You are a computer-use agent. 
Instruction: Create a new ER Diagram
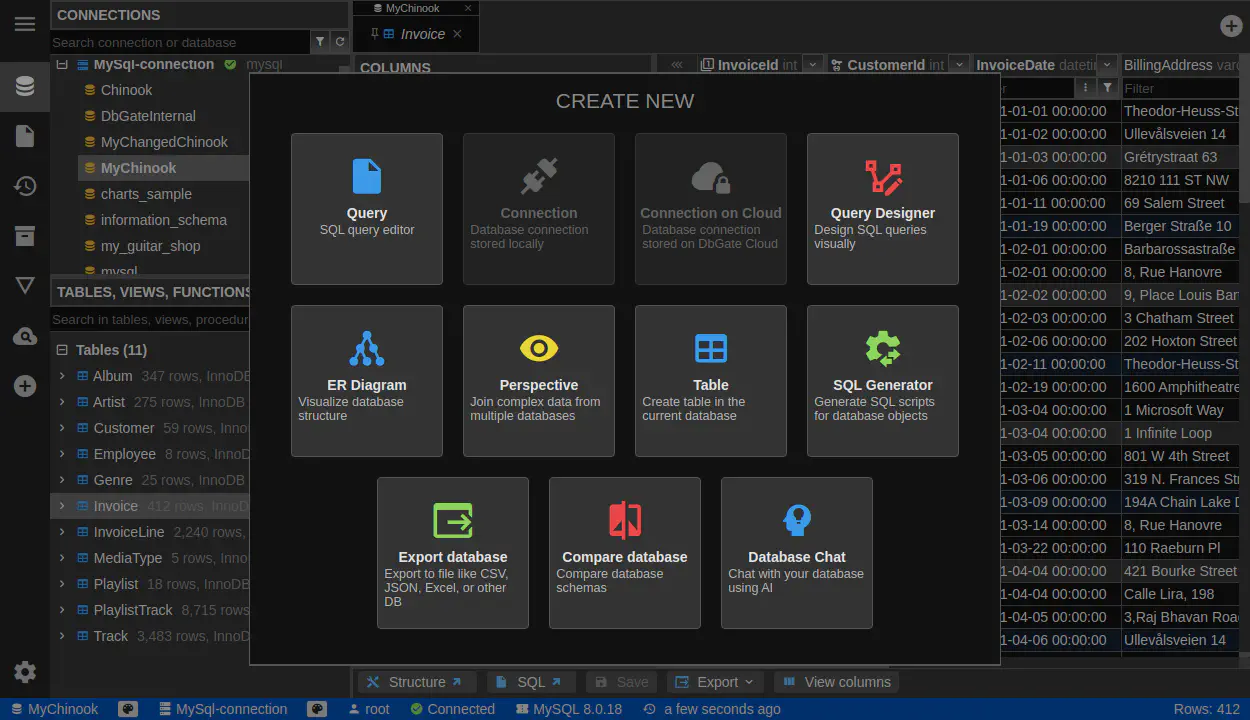coord(367,381)
